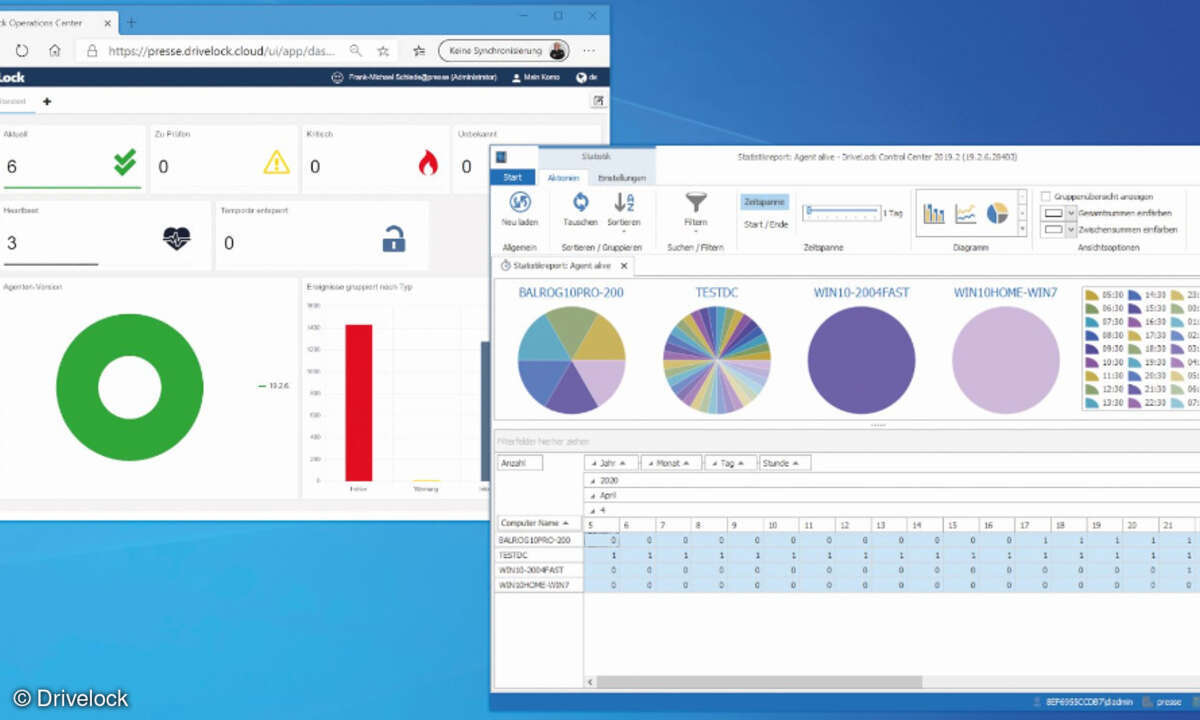Click the export icon in the dashboard tab bar

point(598,101)
